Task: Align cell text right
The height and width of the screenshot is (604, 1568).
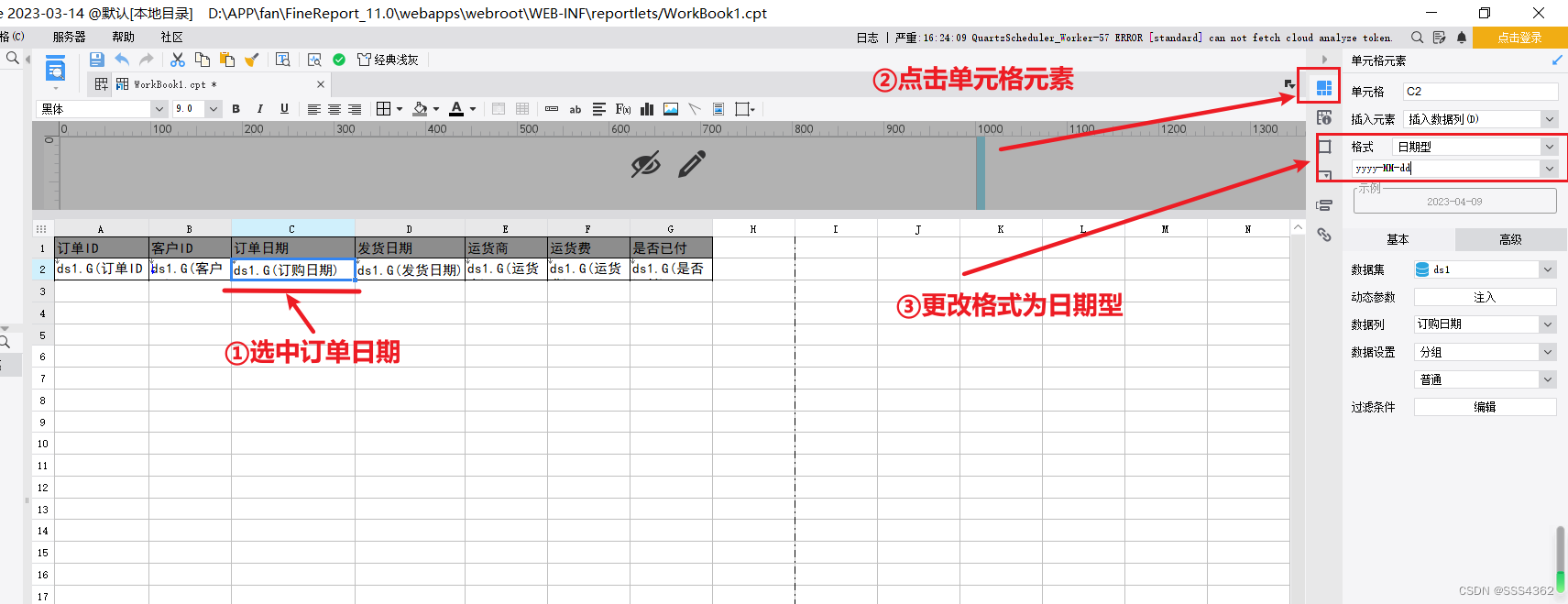Action: [x=355, y=109]
